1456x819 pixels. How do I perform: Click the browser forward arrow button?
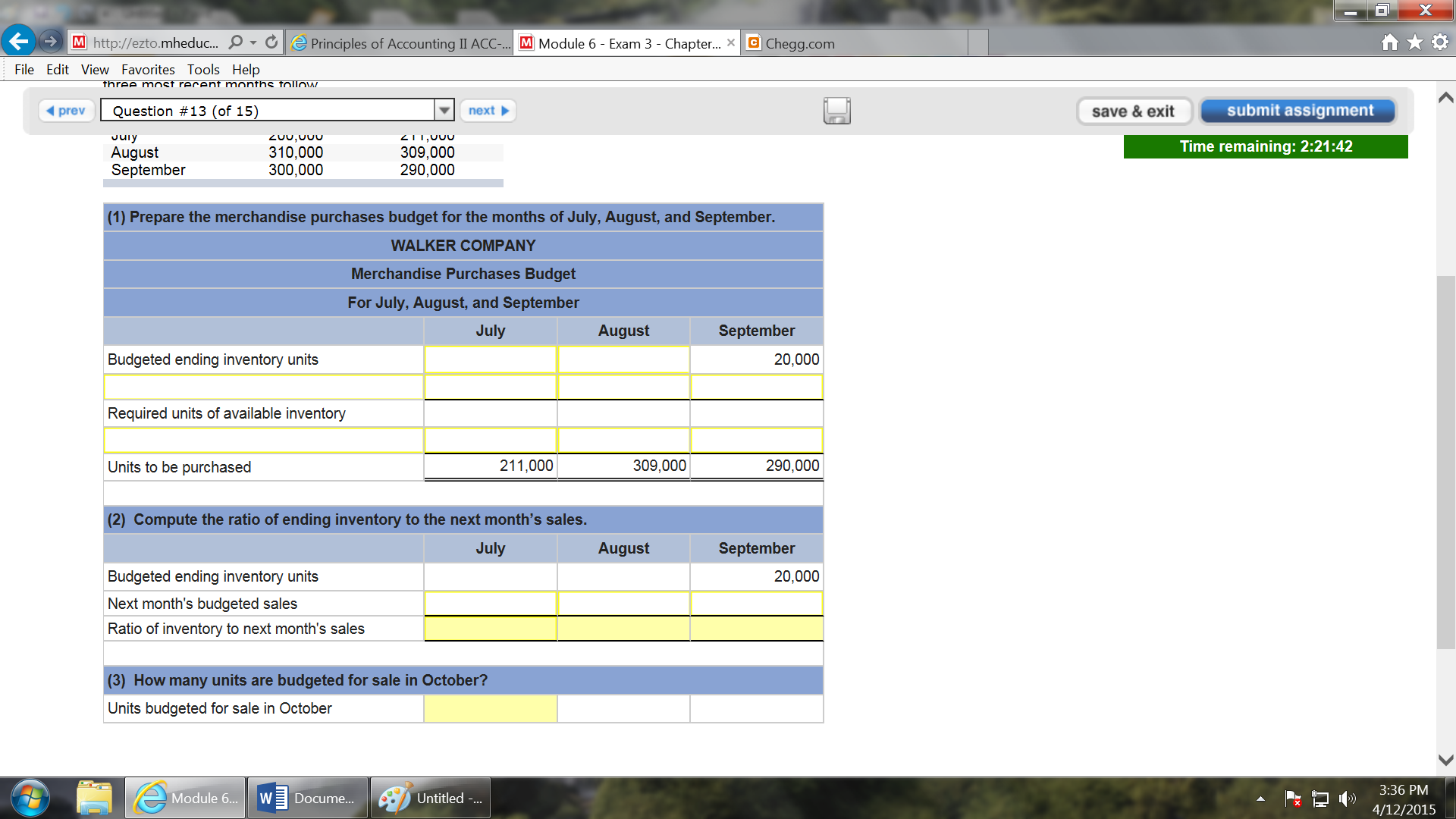51,42
